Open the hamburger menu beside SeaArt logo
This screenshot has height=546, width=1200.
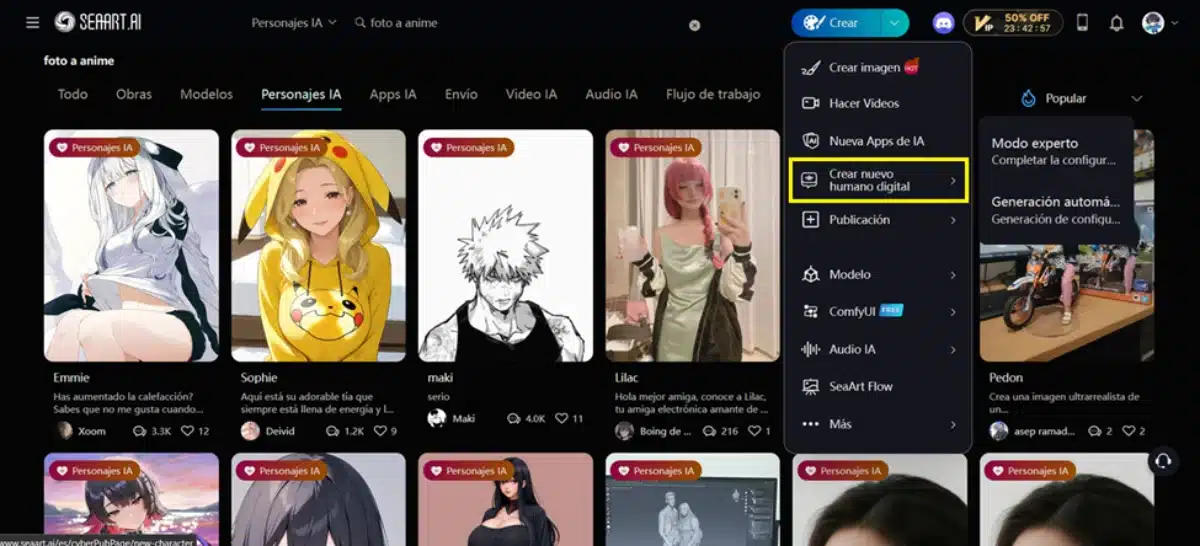click(33, 22)
